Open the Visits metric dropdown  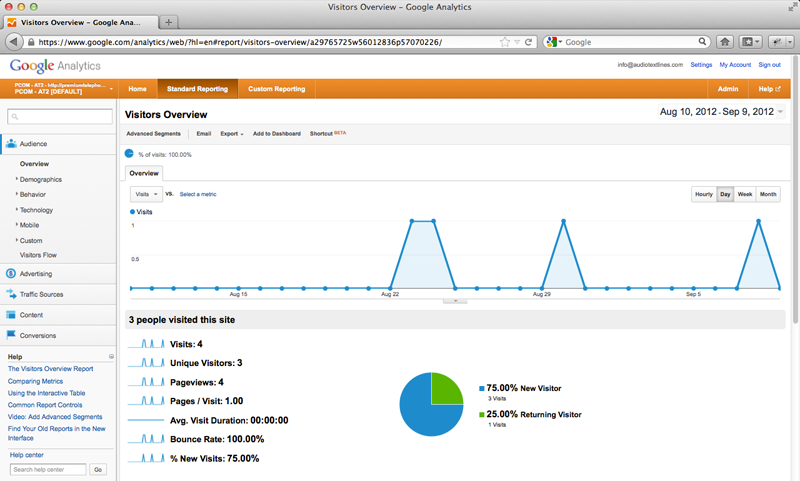[x=146, y=194]
